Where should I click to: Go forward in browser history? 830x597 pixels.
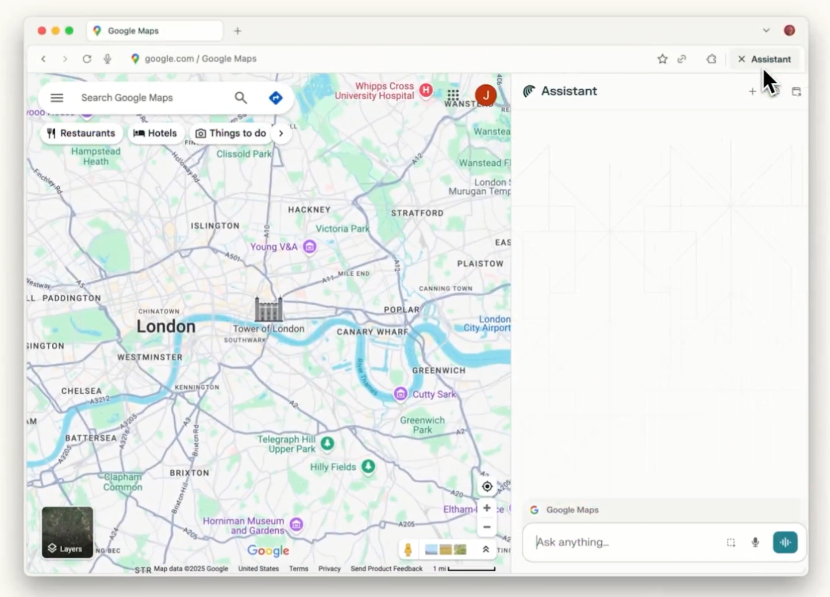pos(65,59)
